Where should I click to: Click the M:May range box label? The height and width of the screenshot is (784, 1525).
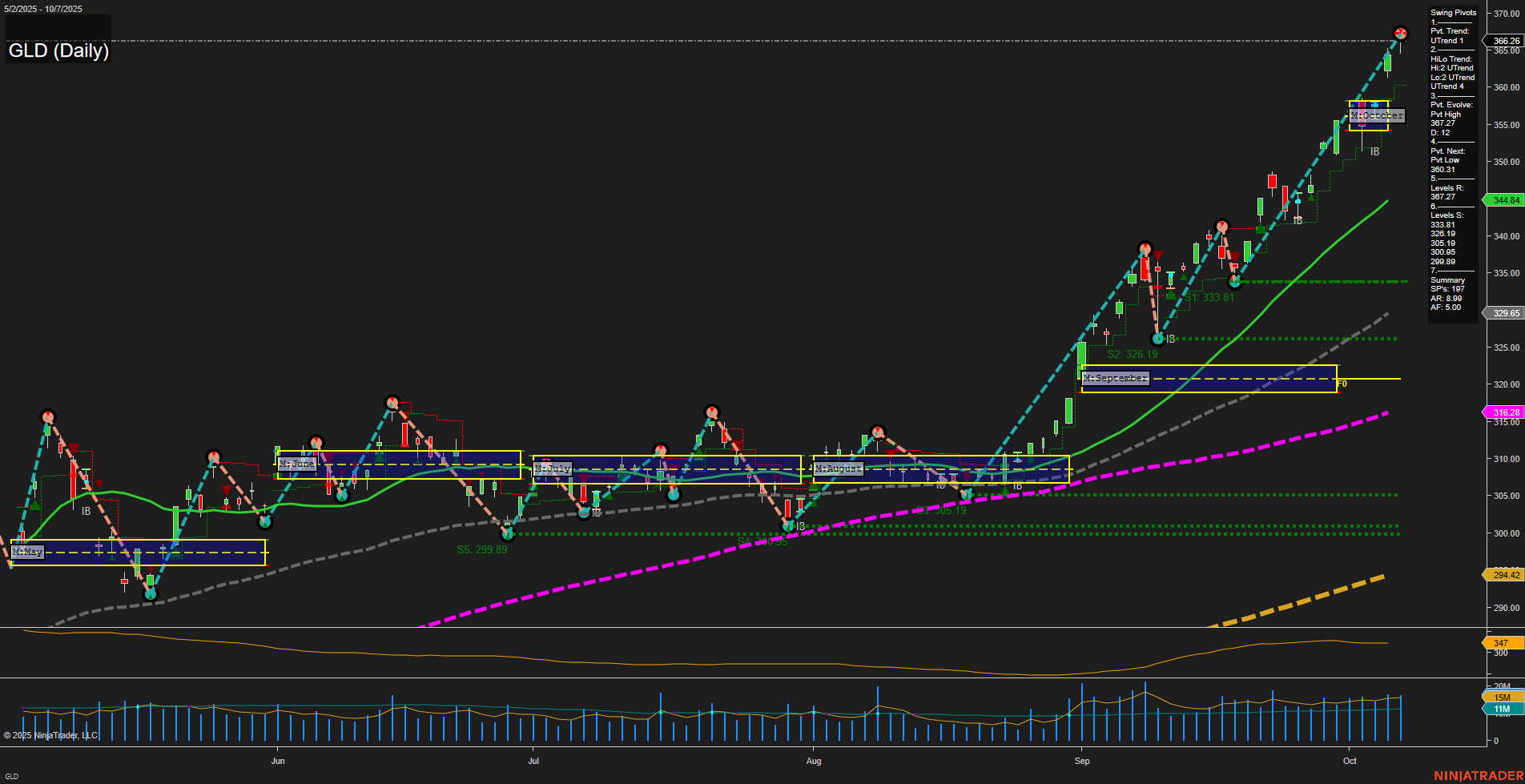pyautogui.click(x=26, y=551)
